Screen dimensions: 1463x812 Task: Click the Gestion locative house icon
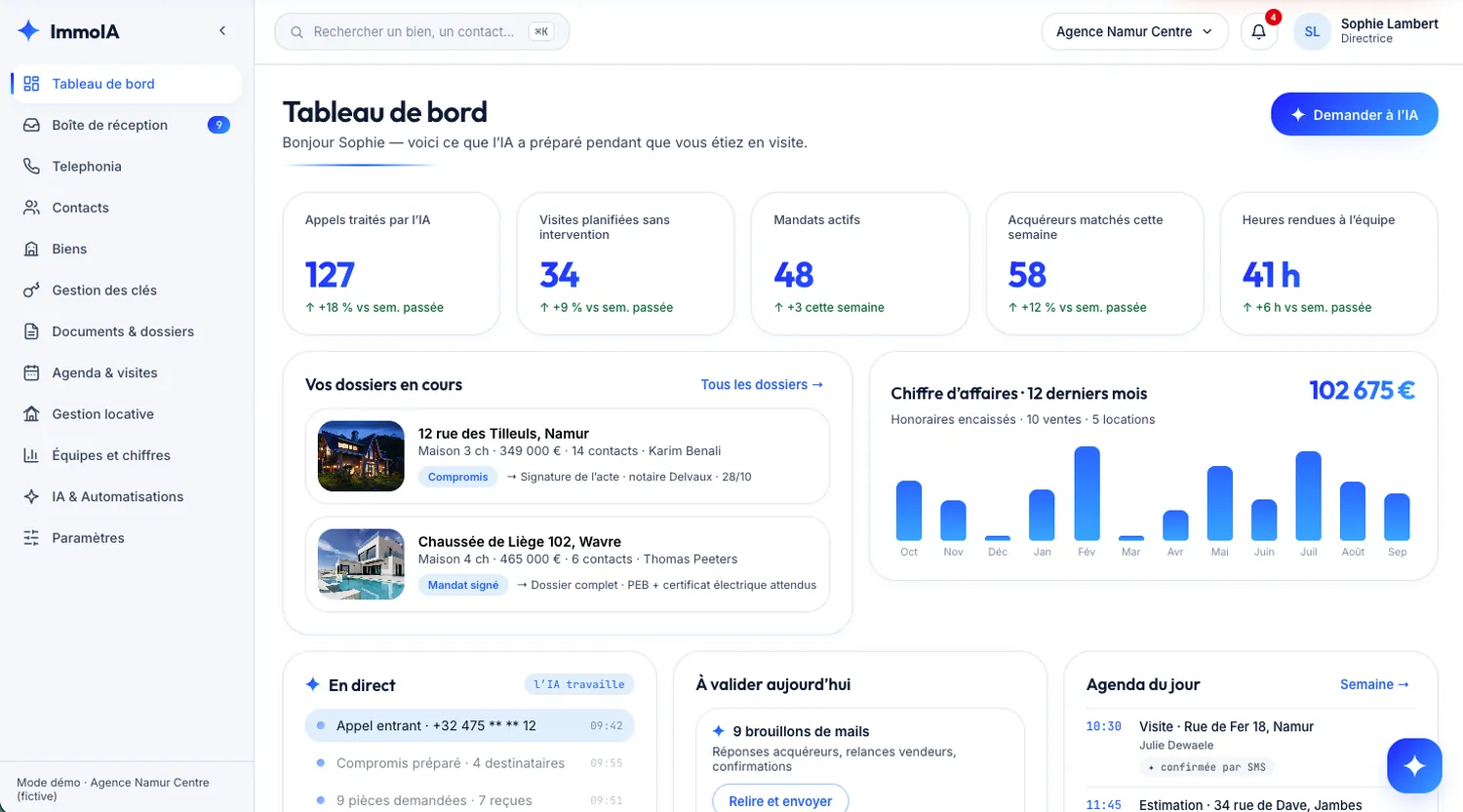pos(31,414)
